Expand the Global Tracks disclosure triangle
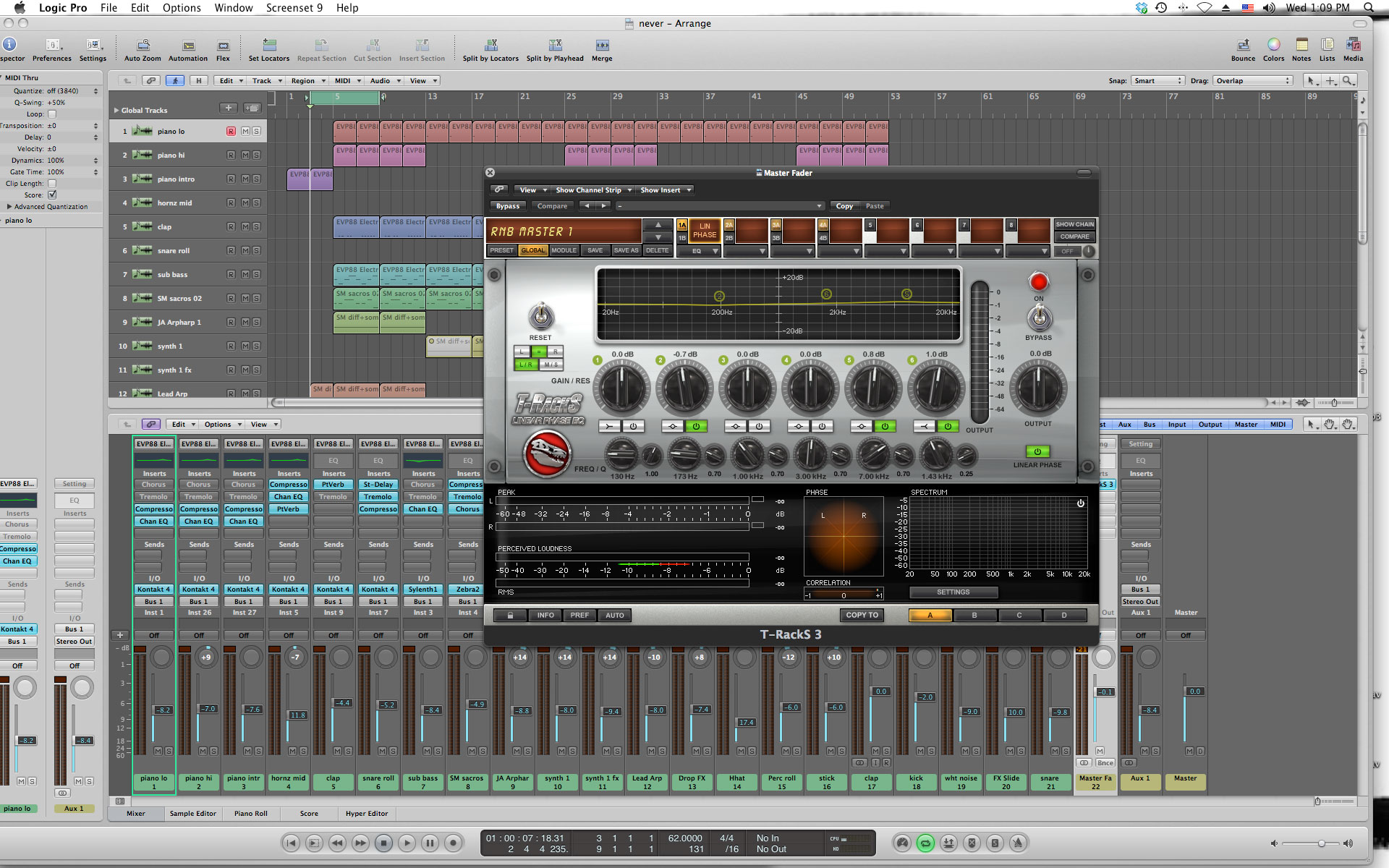Screen dimensions: 1389x868 (116, 111)
